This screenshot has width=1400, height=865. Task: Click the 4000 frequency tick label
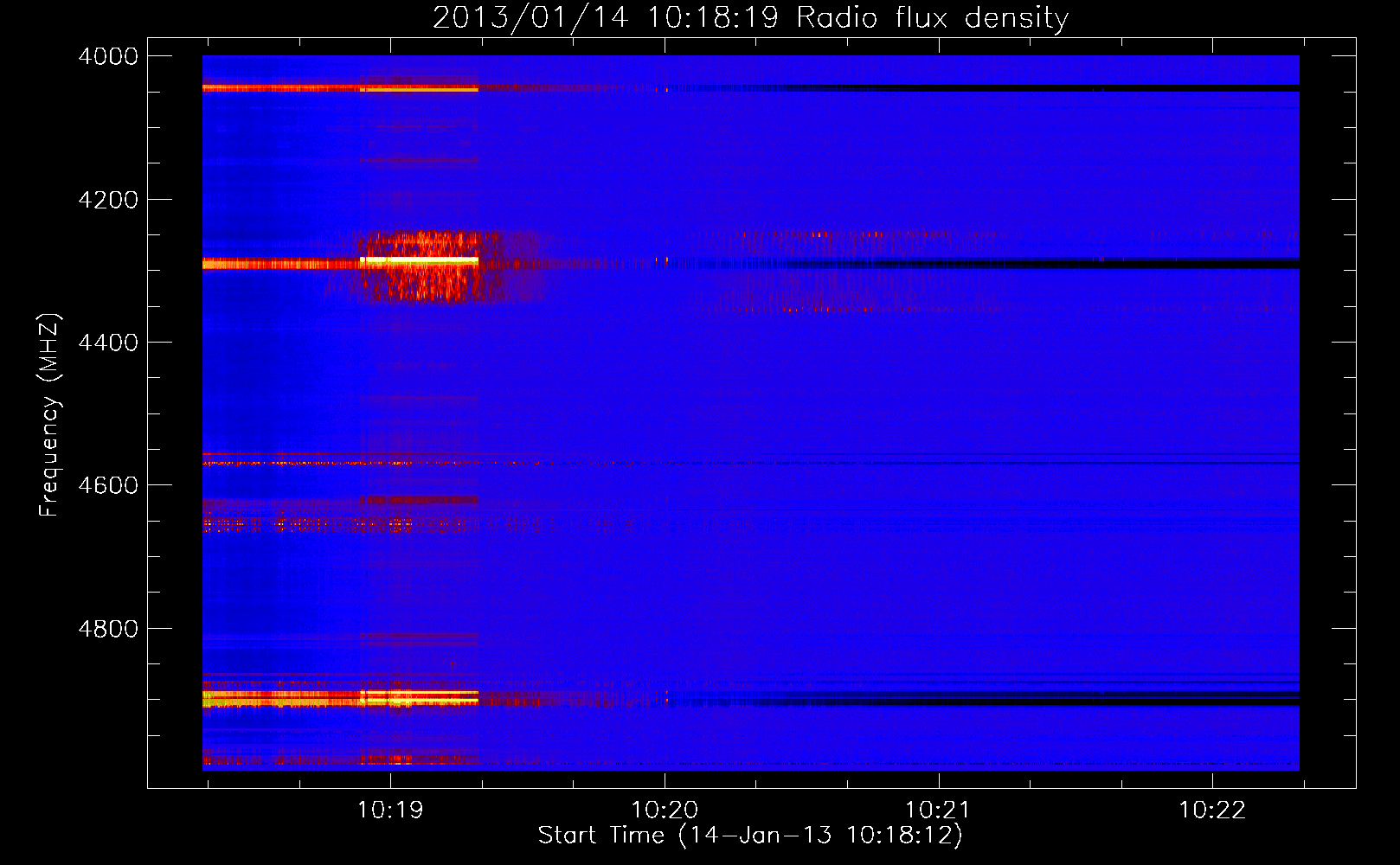click(108, 56)
